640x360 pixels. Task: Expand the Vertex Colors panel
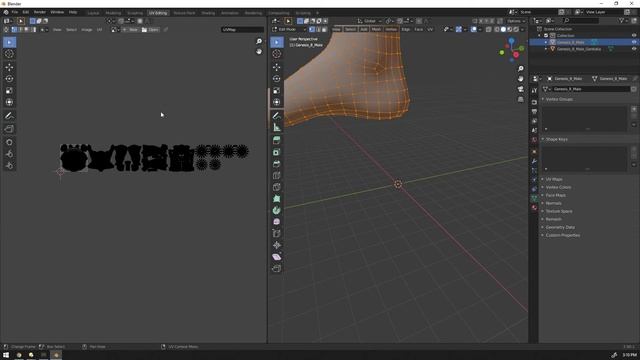[x=557, y=187]
